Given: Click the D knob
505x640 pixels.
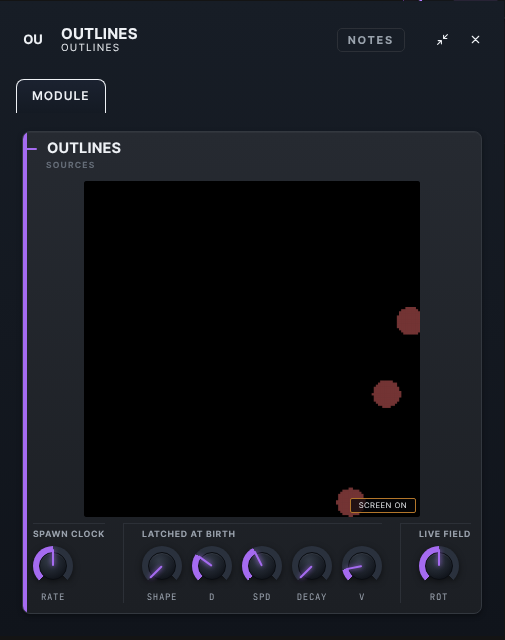Looking at the screenshot, I should [212, 566].
